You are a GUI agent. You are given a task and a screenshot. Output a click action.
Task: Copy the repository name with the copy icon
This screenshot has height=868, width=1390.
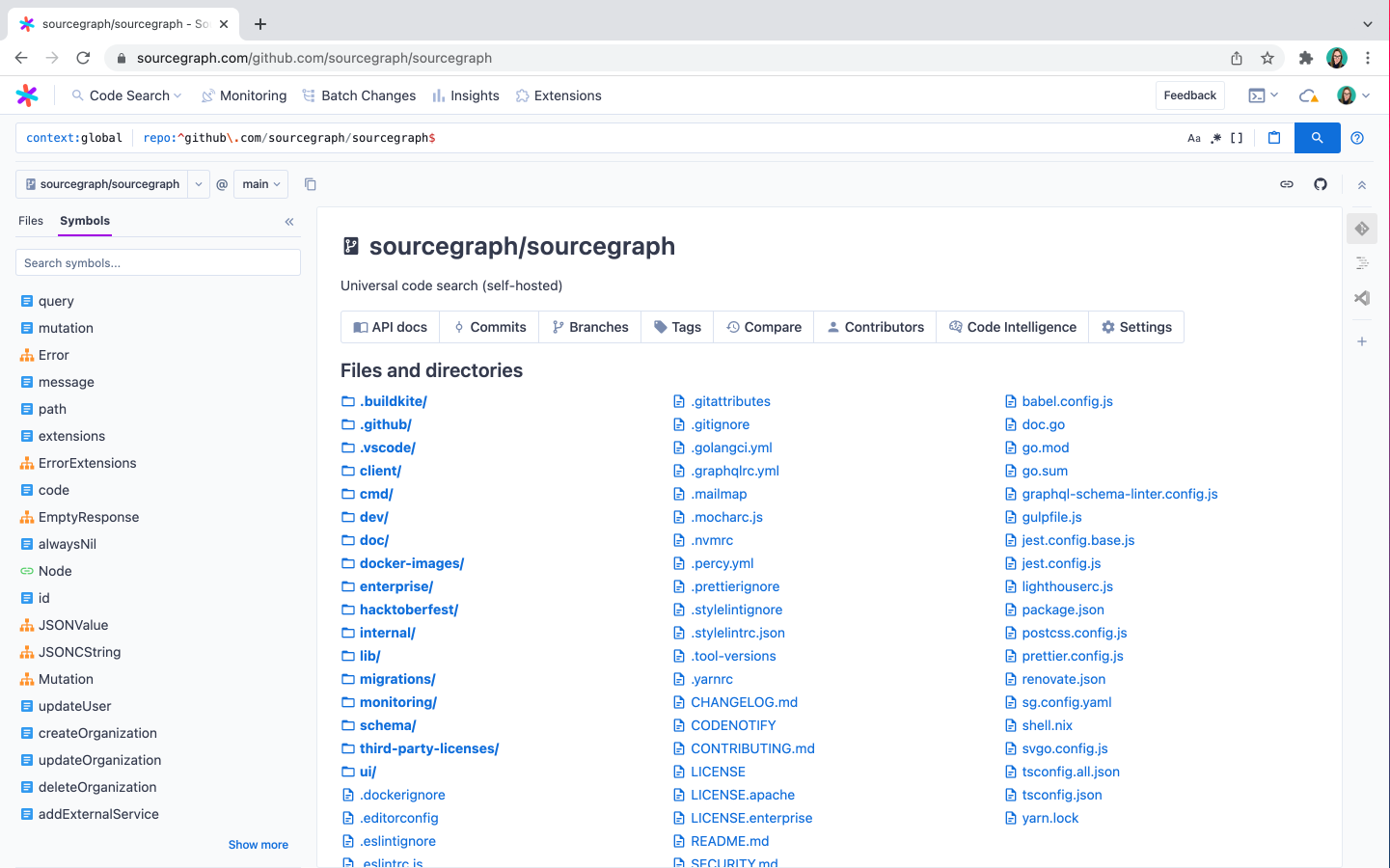tap(311, 184)
